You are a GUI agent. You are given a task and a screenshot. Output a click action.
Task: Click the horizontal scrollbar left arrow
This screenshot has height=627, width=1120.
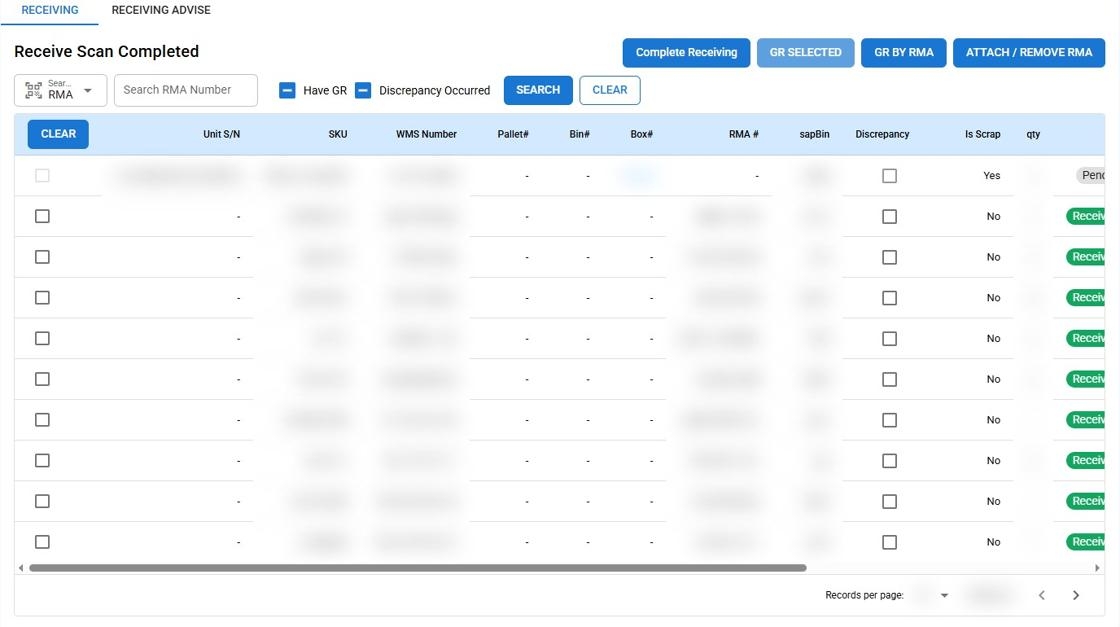[21, 568]
